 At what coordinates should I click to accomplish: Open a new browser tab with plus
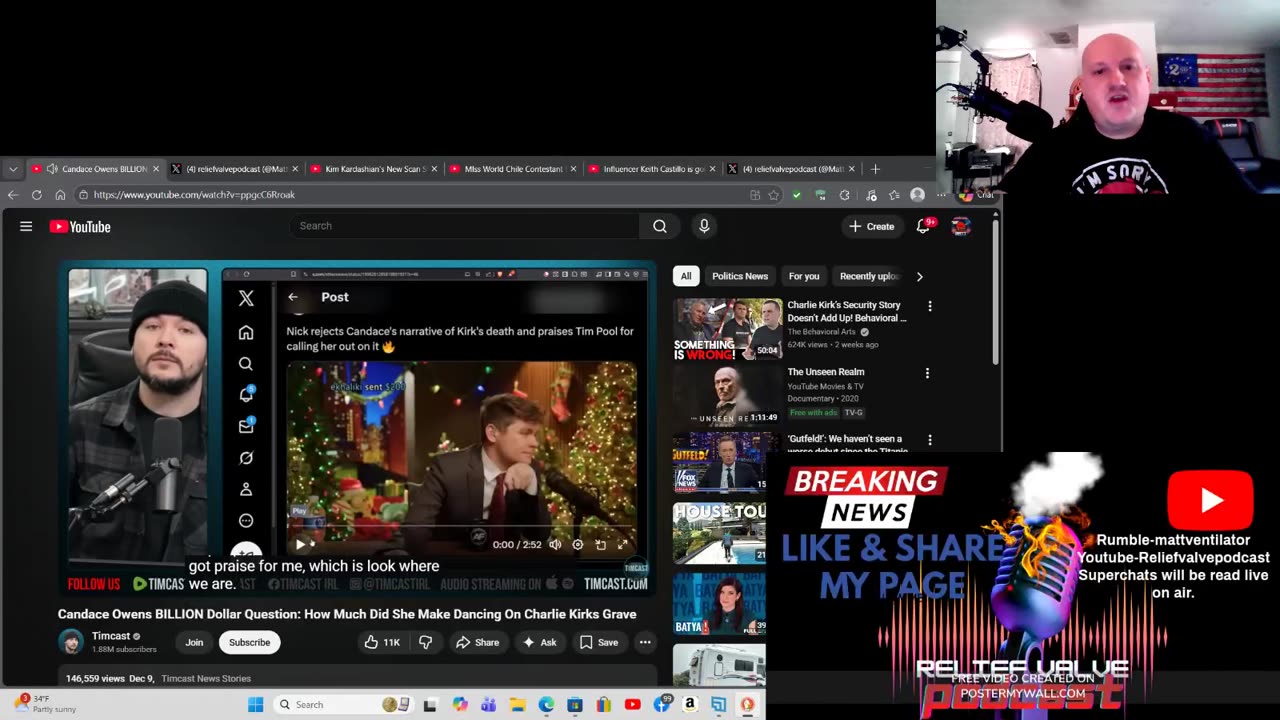pos(875,169)
